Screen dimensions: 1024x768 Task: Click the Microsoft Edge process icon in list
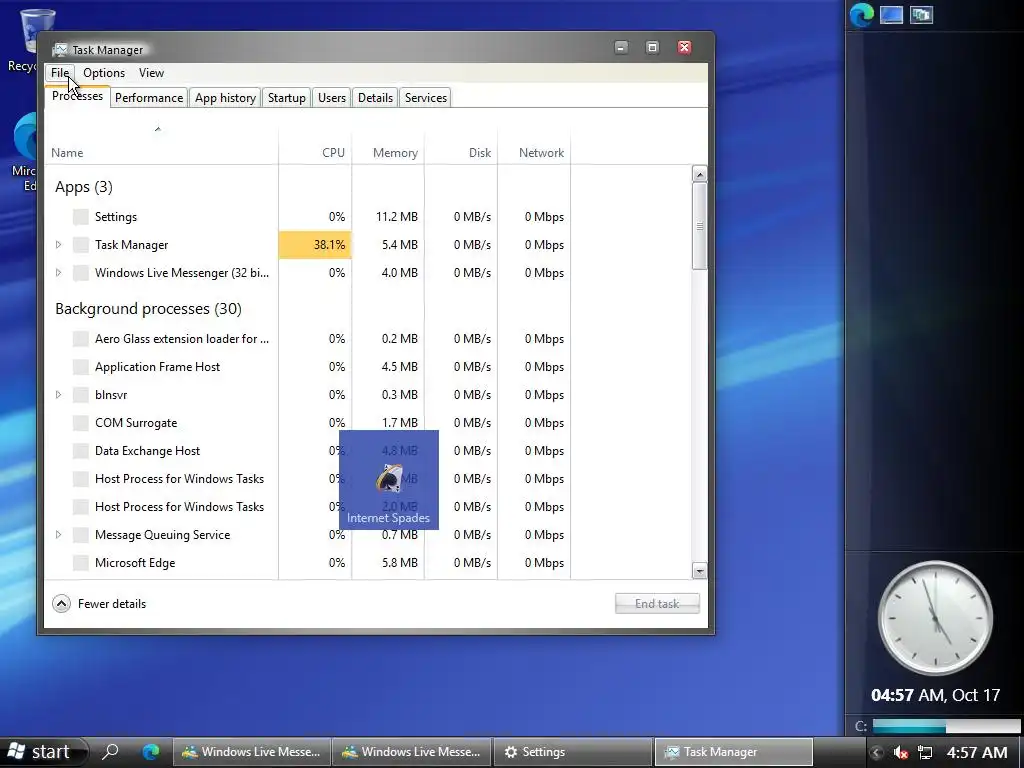pyautogui.click(x=81, y=563)
